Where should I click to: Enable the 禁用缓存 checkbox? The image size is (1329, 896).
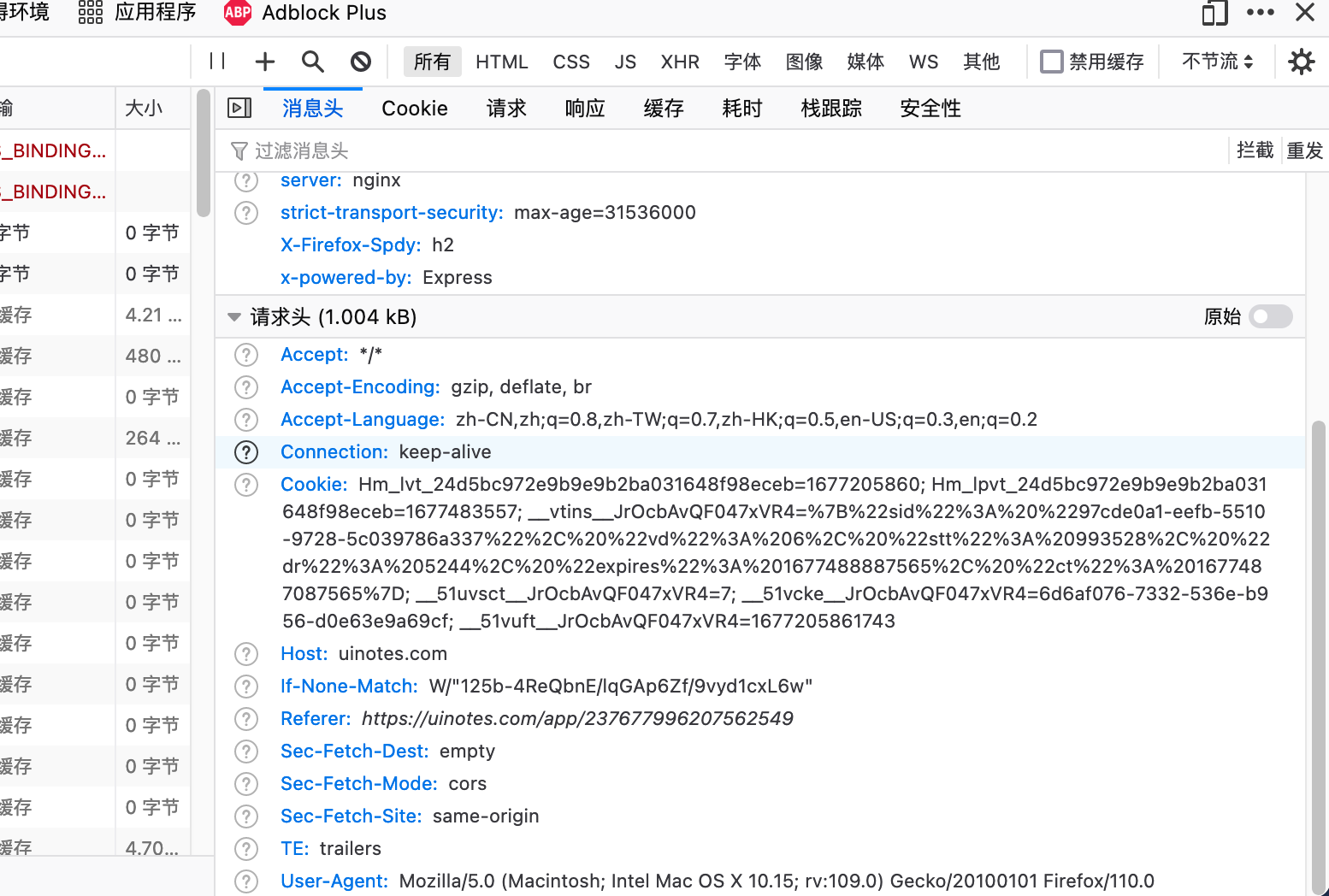1051,62
